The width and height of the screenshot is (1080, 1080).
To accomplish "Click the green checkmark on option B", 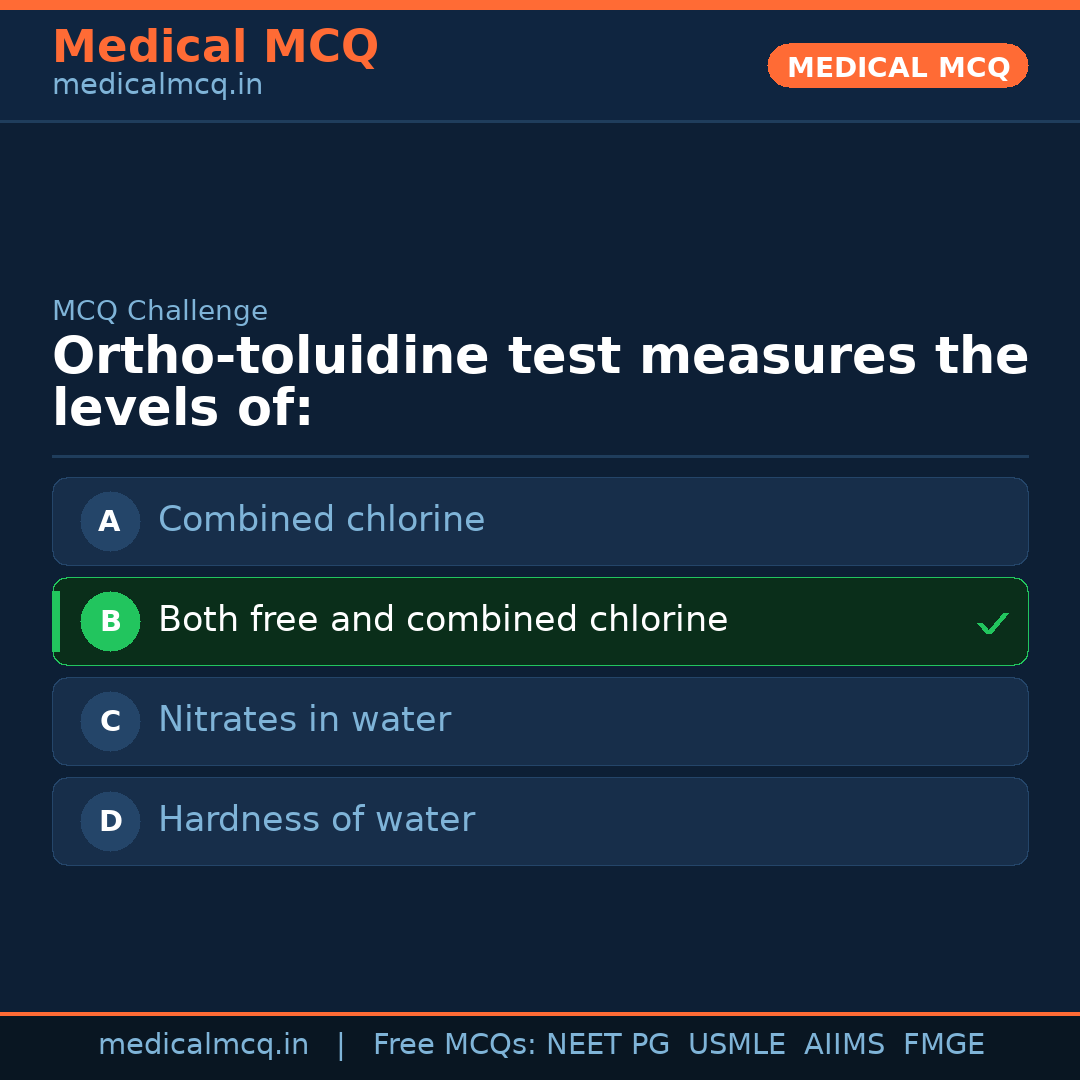I will coord(992,623).
